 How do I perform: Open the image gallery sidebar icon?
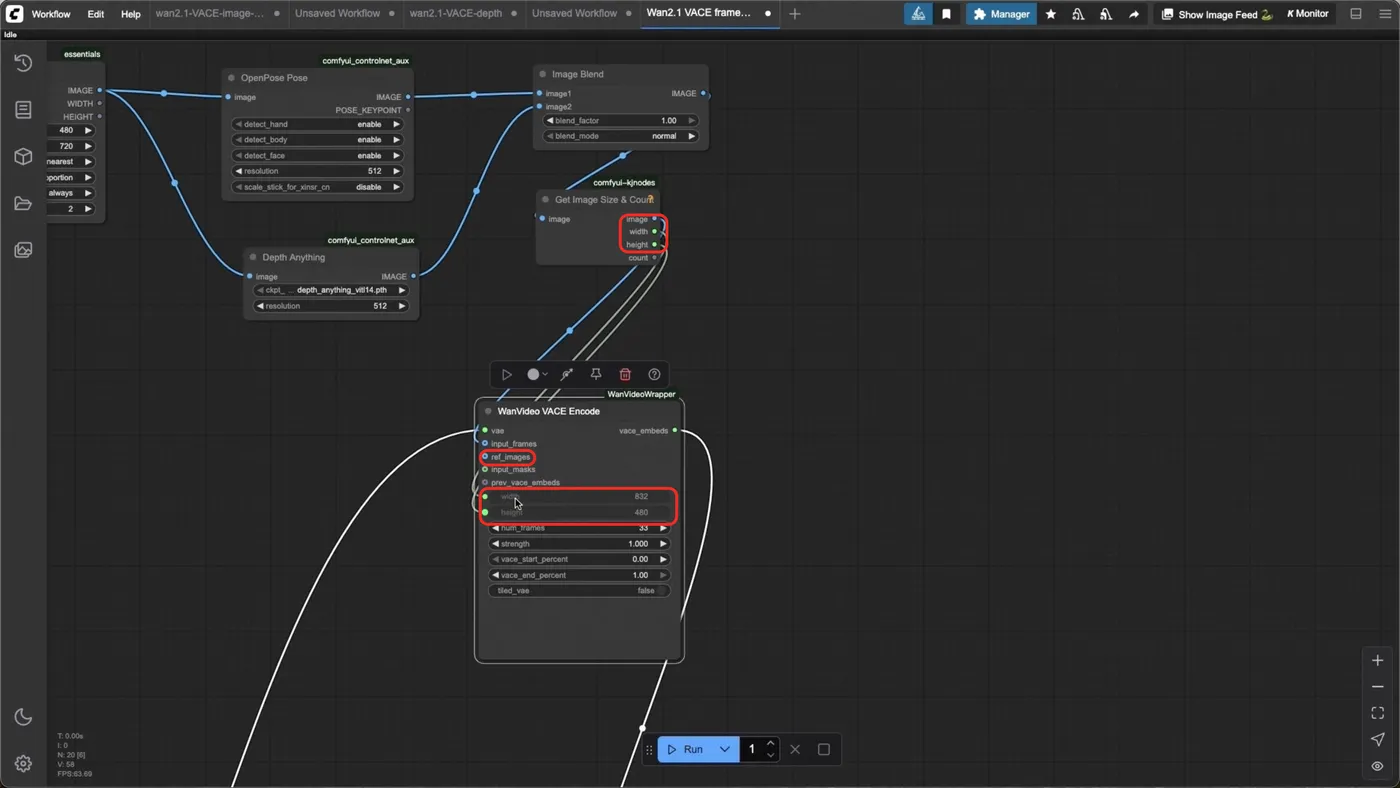click(23, 250)
